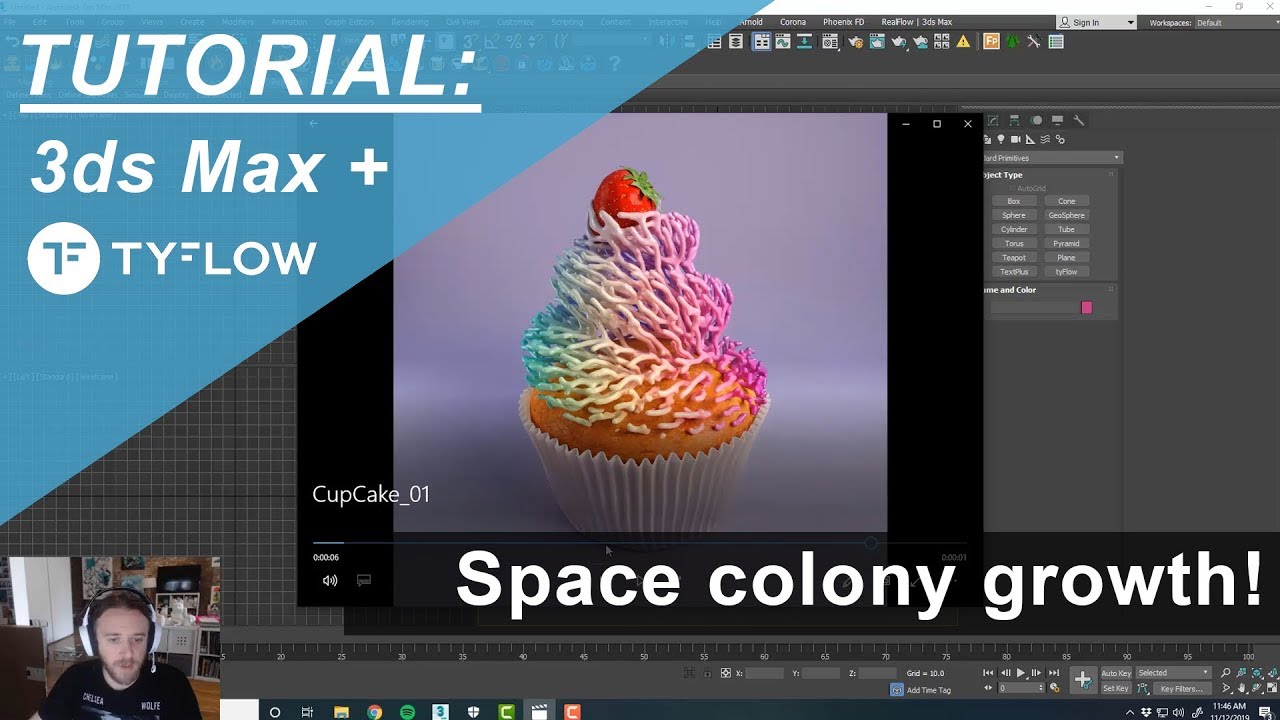Play the animation in the timeline controls
1280x720 pixels.
coord(1021,673)
